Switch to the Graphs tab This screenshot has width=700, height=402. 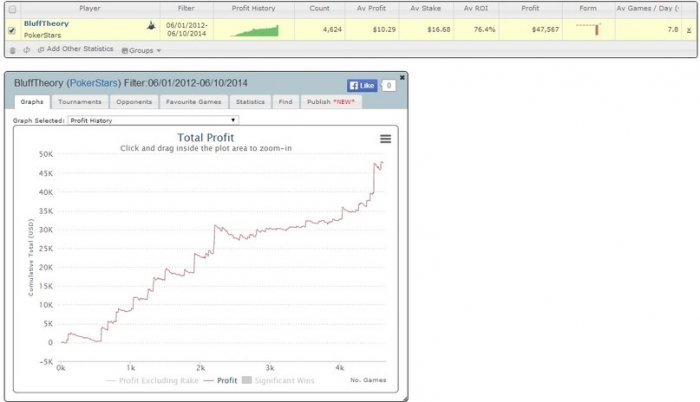(32, 102)
